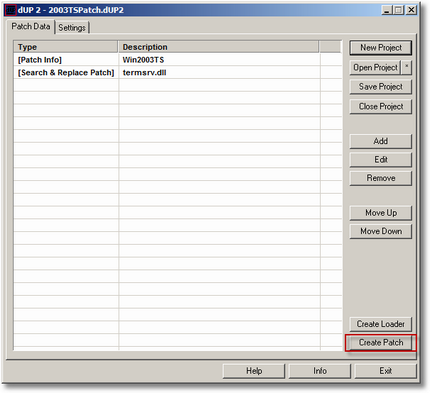Click Save Project
This screenshot has width=430, height=393.
tap(381, 87)
